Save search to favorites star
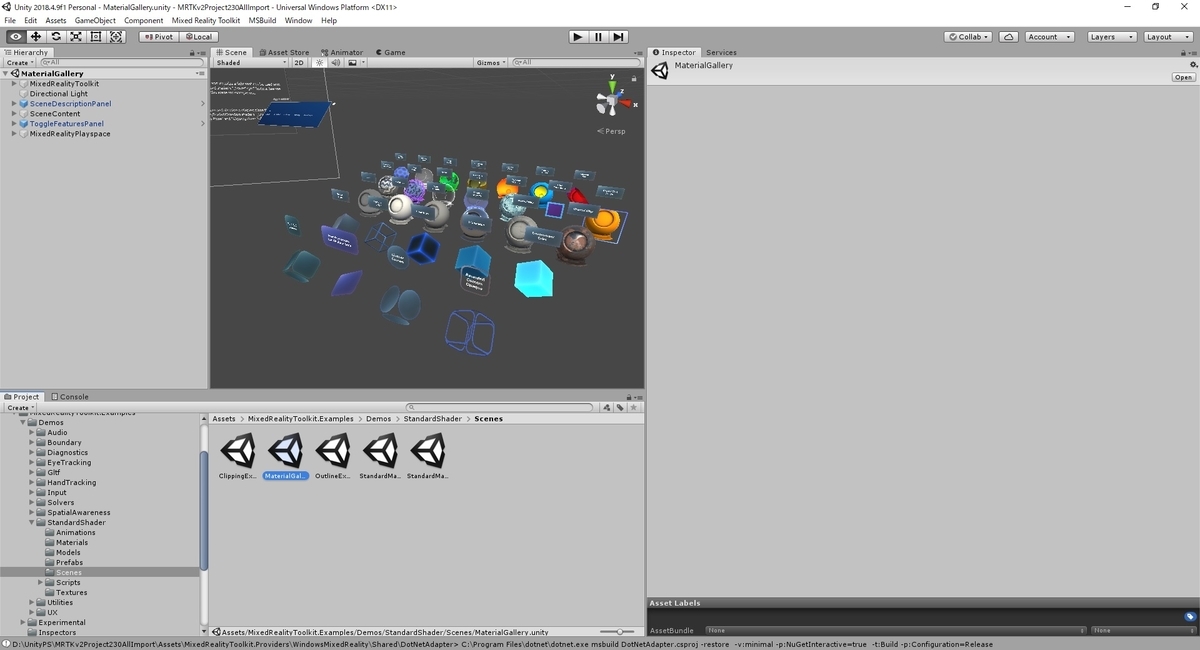 click(633, 407)
